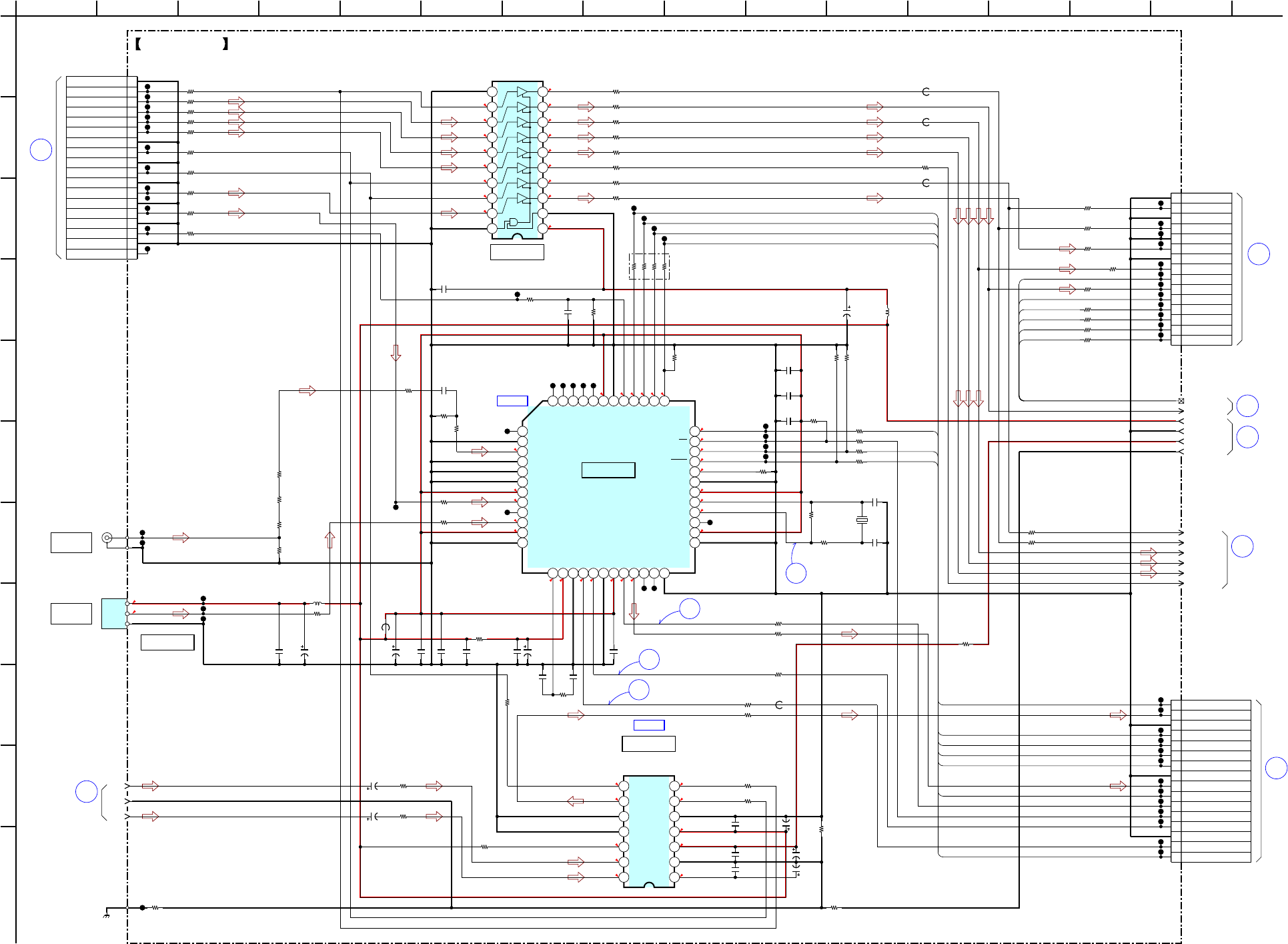The image size is (1288, 944).
Task: Click the connector block at the bottom right
Action: (x=1210, y=781)
